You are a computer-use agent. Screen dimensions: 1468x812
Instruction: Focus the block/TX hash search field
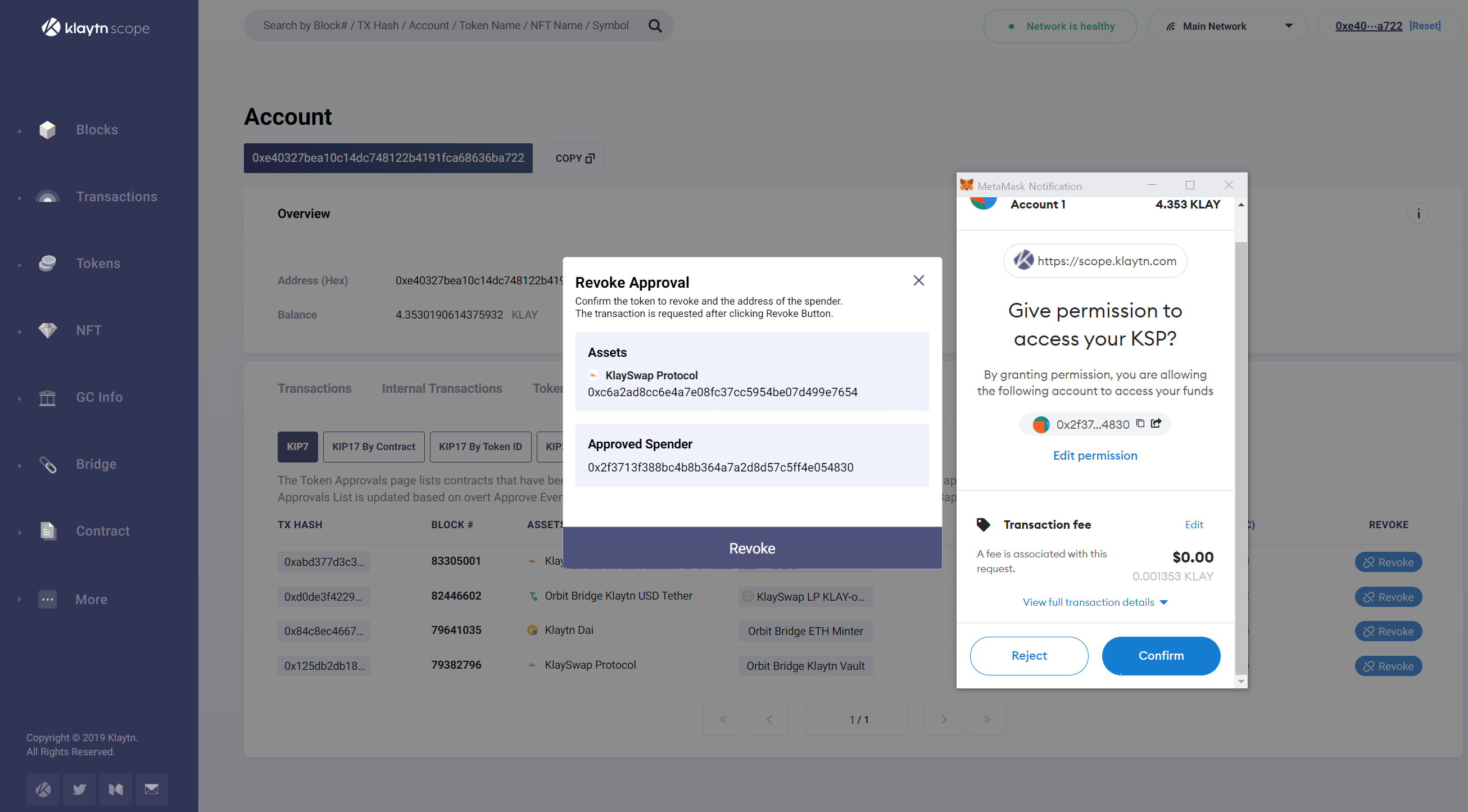click(446, 26)
